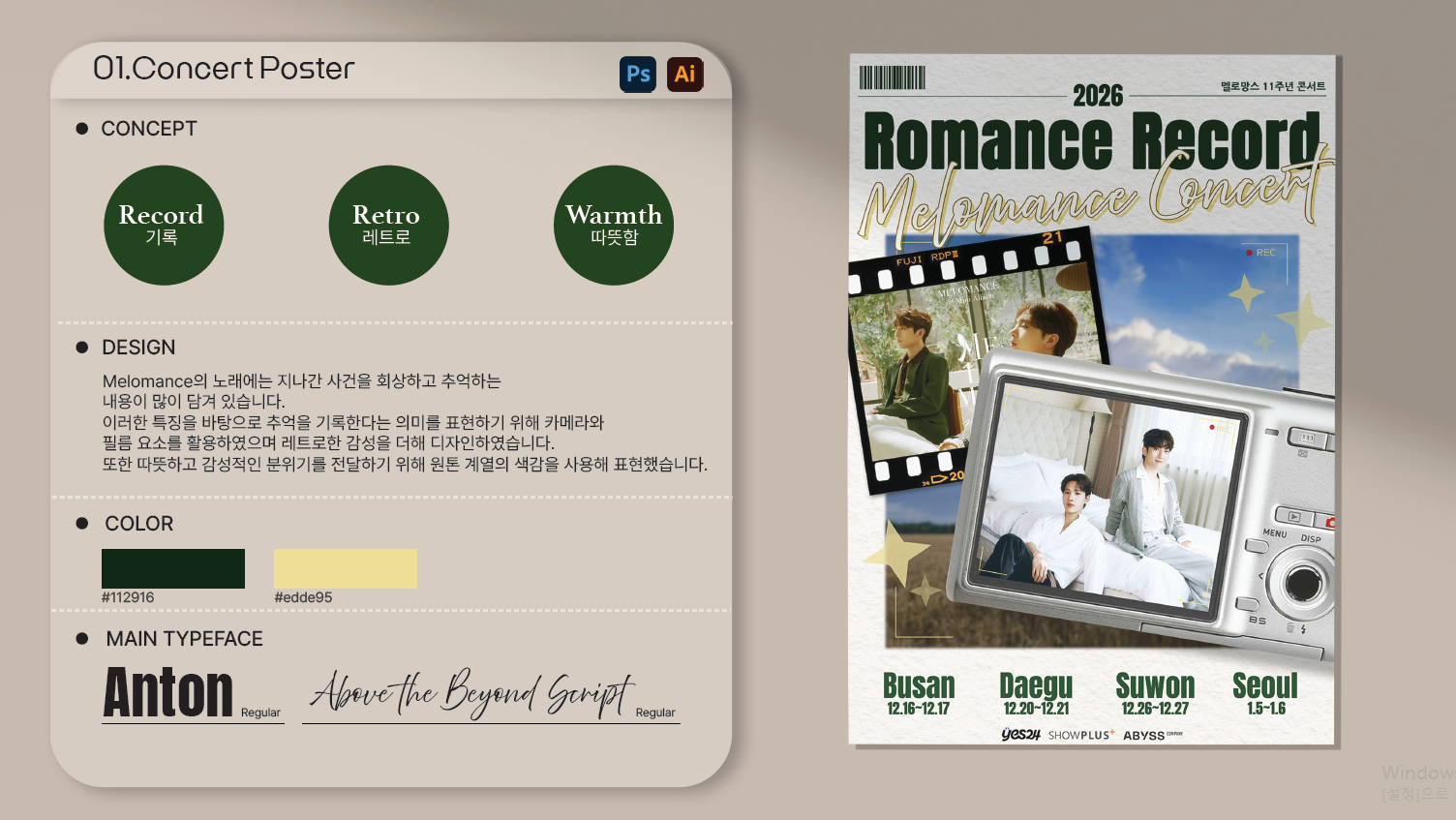Click the Retro concept circle

(388, 226)
